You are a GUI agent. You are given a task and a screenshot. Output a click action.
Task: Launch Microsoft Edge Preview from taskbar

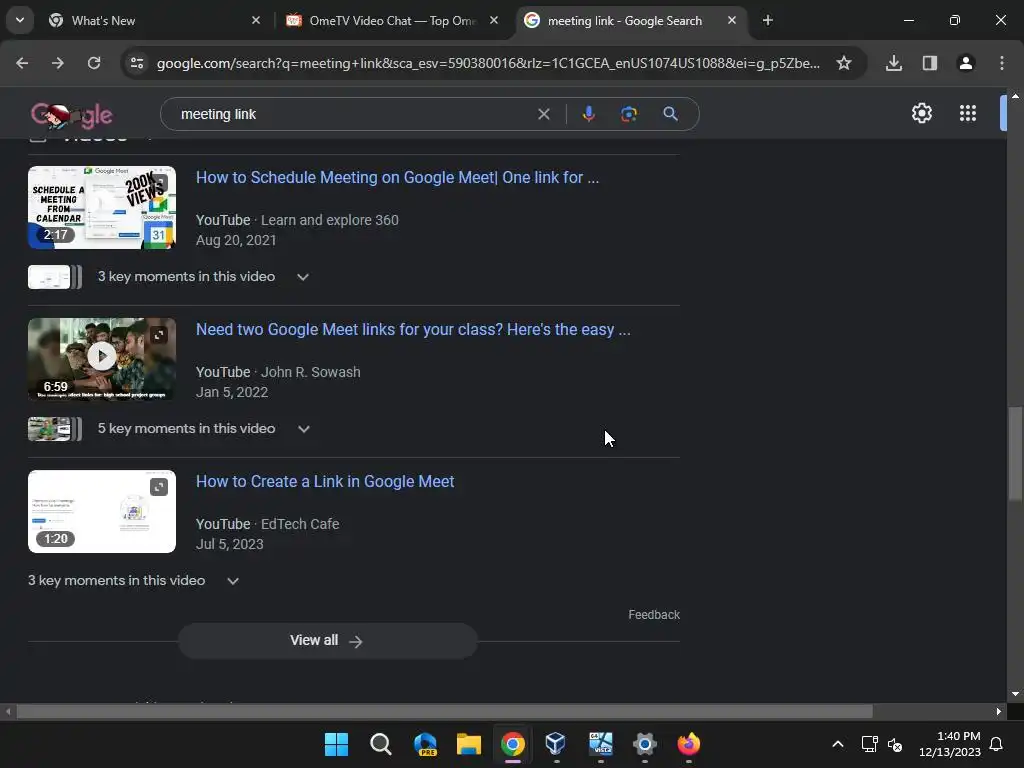coord(425,744)
